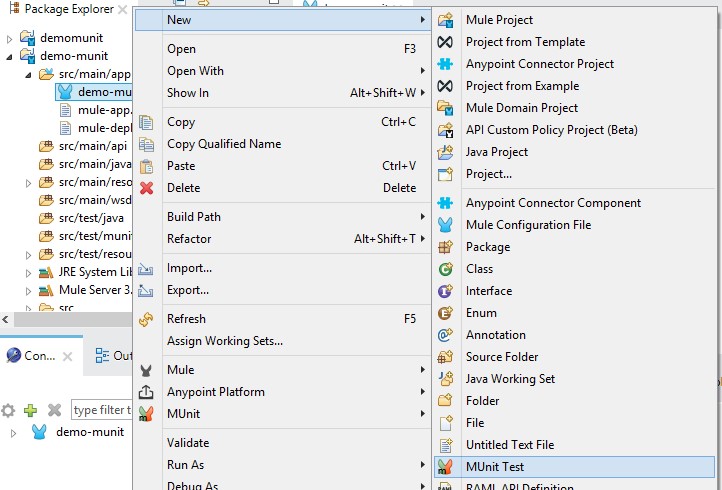The image size is (722, 490).
Task: Open the Refactor submenu
Action: coord(283,239)
